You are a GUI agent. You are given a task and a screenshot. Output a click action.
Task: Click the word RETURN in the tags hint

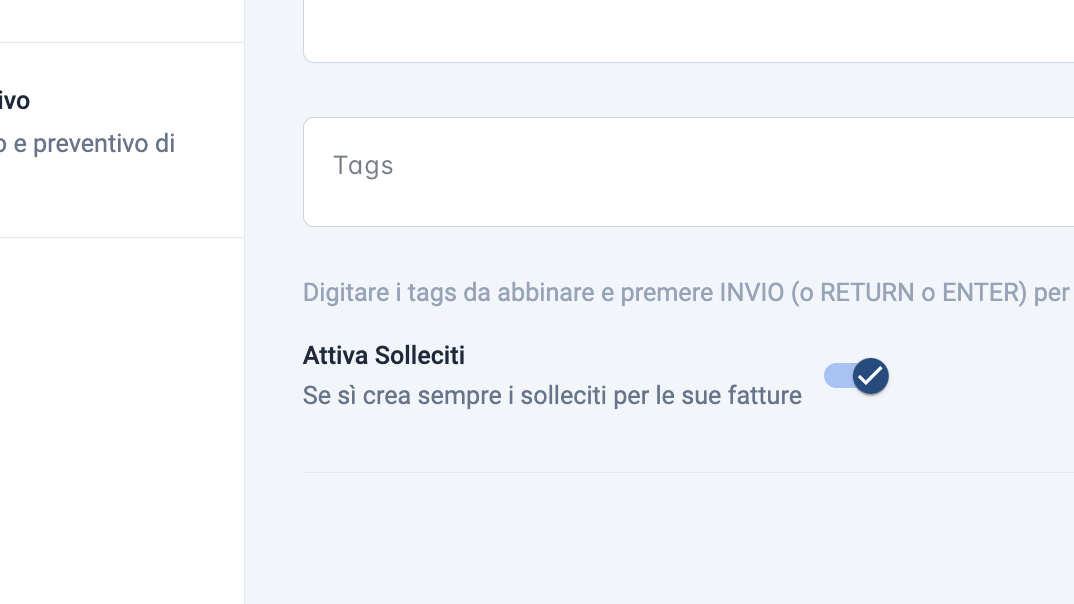[x=866, y=292]
